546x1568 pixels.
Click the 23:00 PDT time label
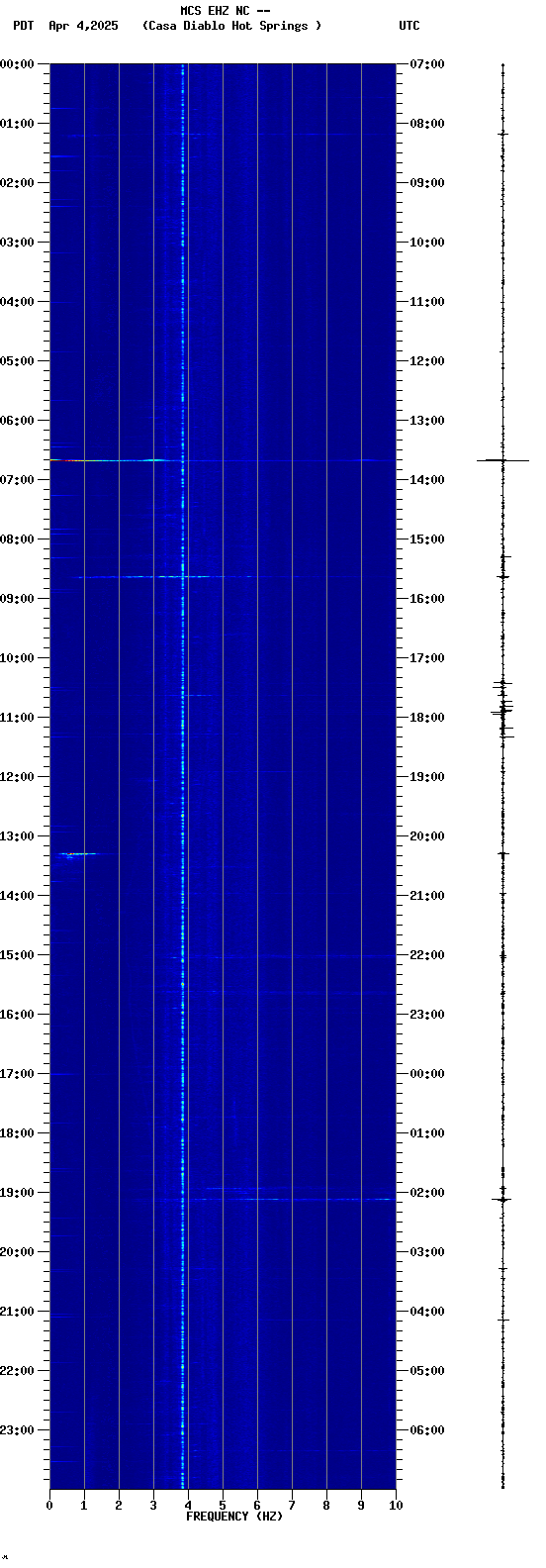click(x=18, y=1430)
